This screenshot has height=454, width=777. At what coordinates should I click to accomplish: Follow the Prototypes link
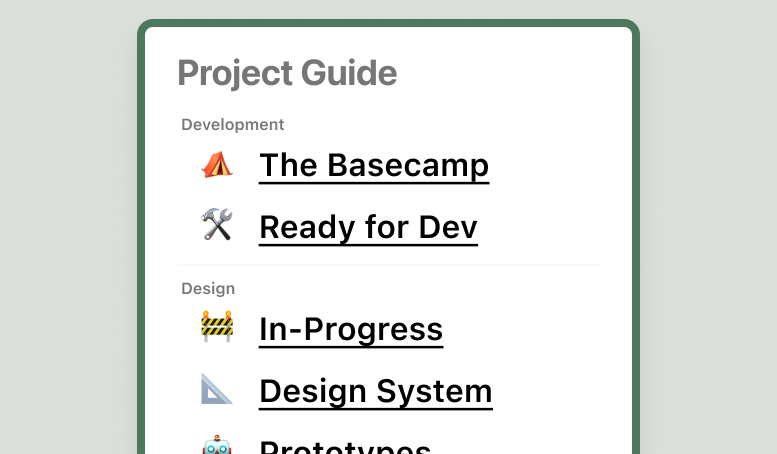(x=345, y=447)
